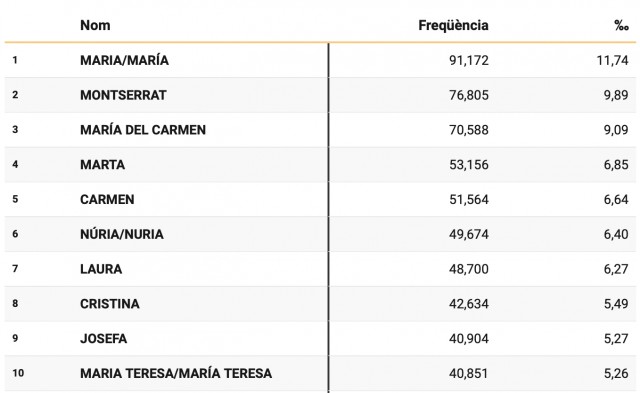Select the MARIA TERESA/MARÍA TERESA cell
This screenshot has height=393, width=640.
click(x=176, y=373)
